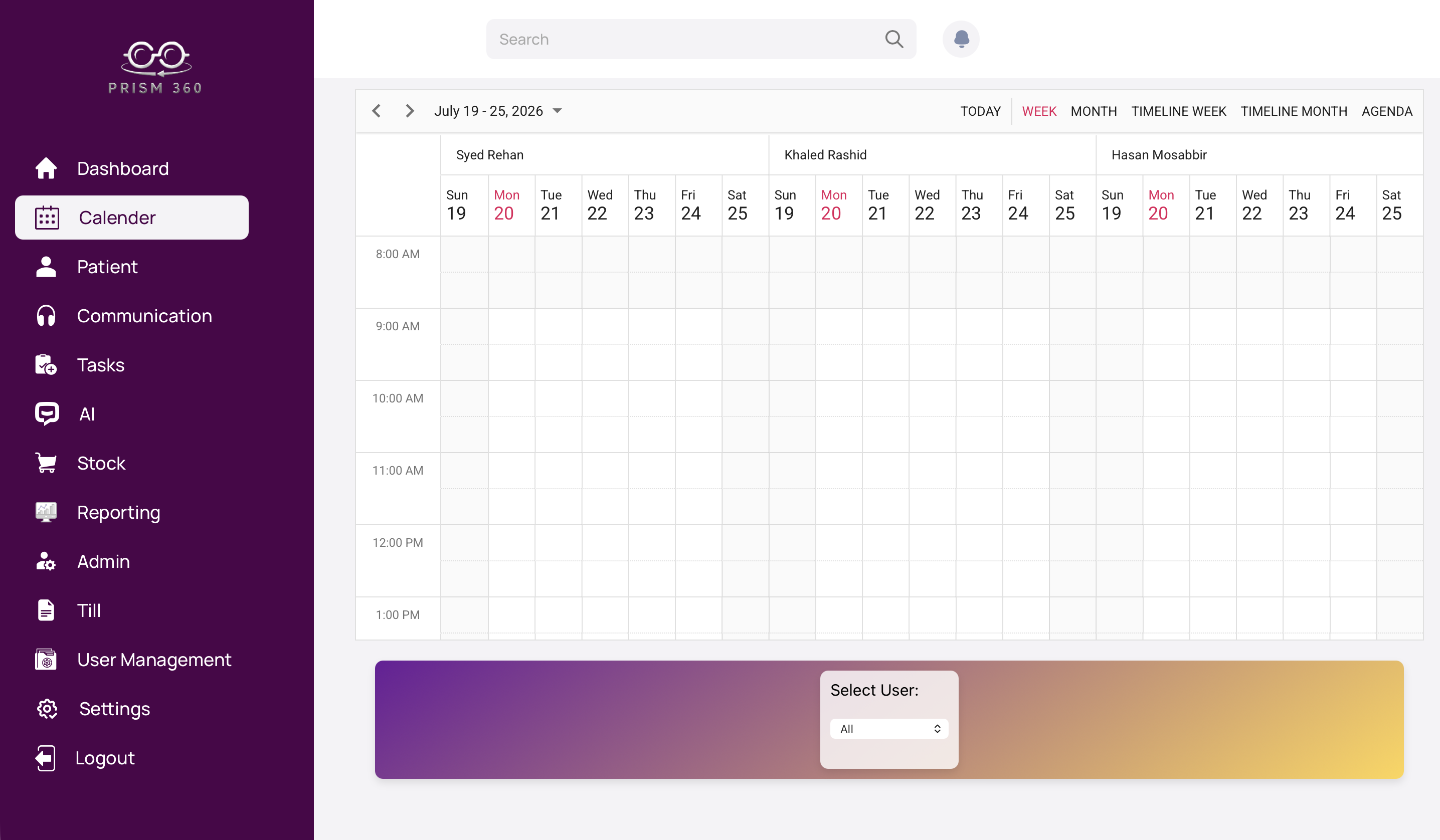This screenshot has width=1440, height=840.
Task: Click the Communication headset icon
Action: [46, 316]
